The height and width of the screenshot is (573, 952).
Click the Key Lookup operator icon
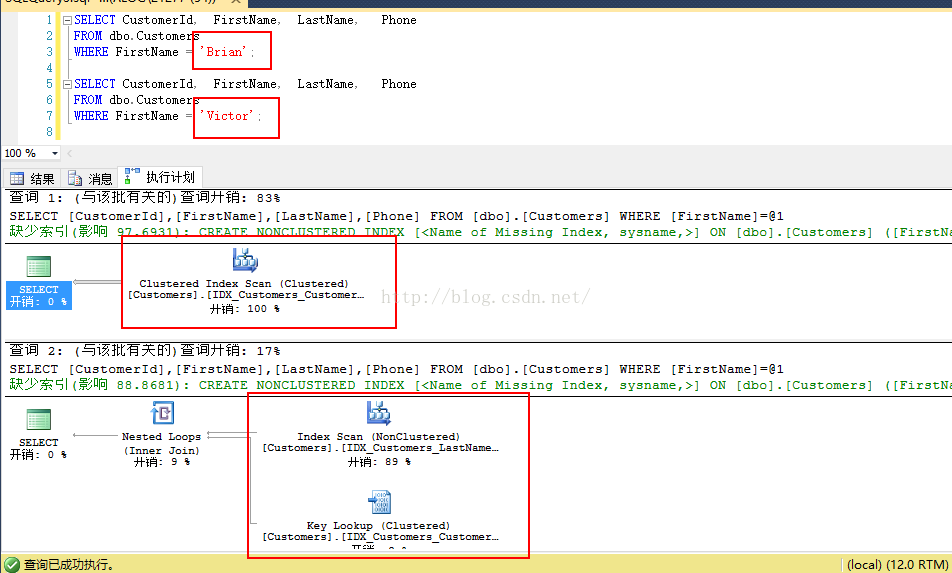coord(379,502)
